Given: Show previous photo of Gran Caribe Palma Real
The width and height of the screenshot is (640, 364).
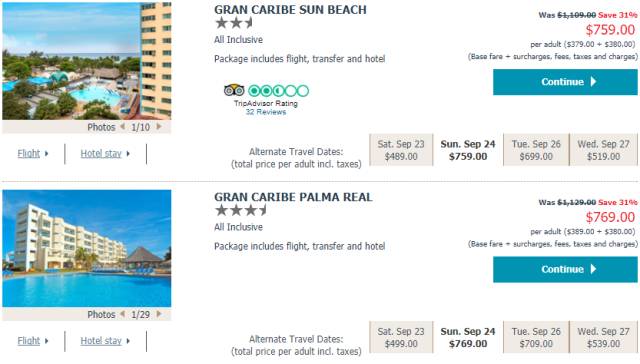Looking at the screenshot, I should (122, 314).
